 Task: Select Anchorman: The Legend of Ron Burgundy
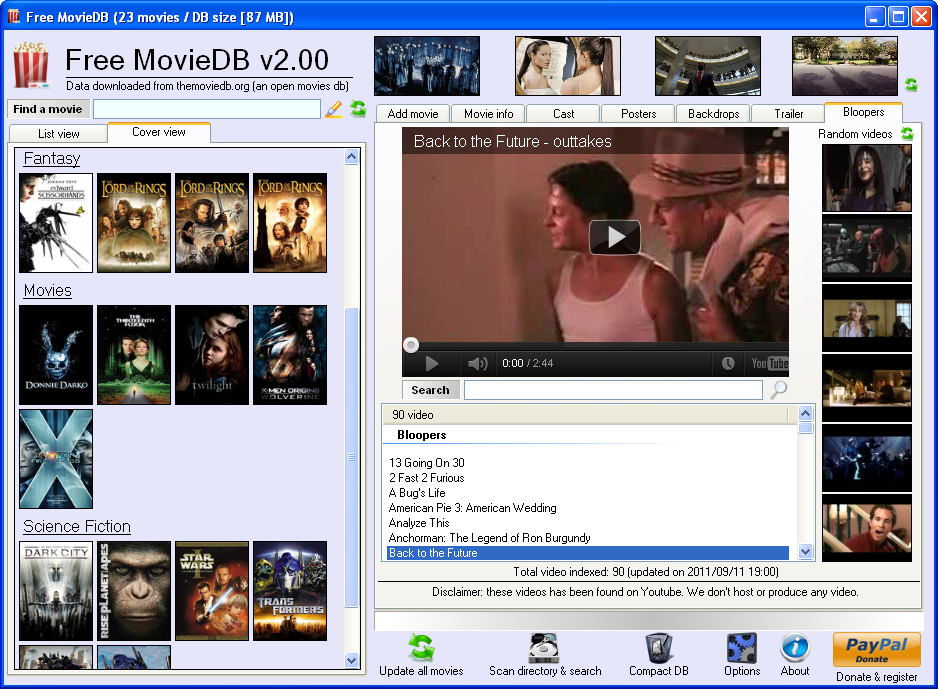coord(489,538)
